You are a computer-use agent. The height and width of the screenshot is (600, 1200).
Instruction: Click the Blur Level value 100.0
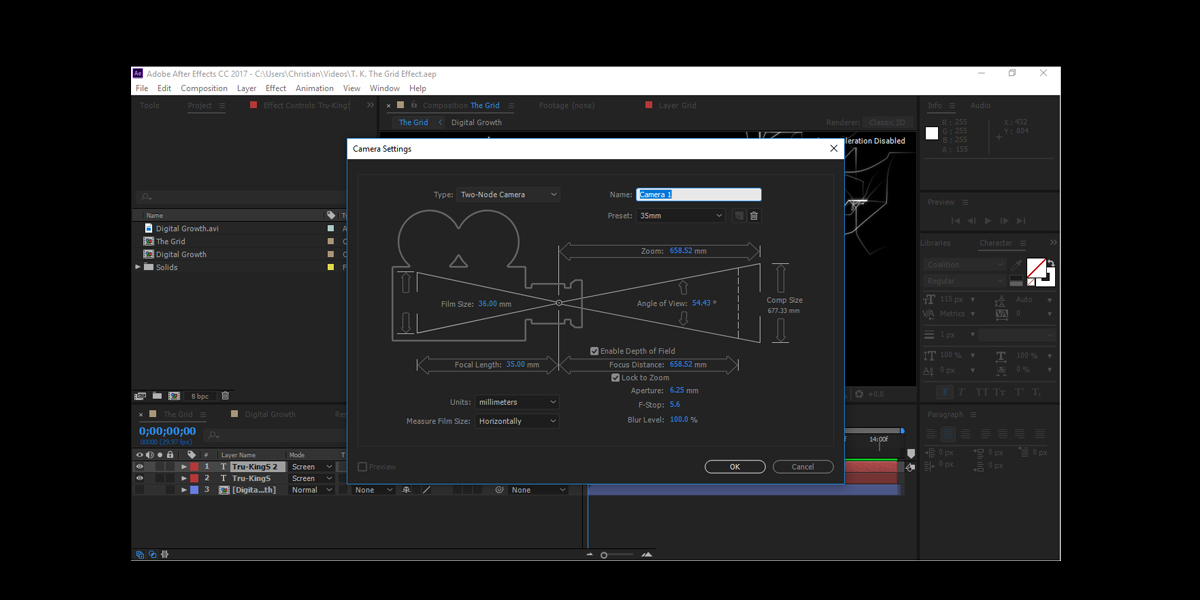pyautogui.click(x=679, y=420)
